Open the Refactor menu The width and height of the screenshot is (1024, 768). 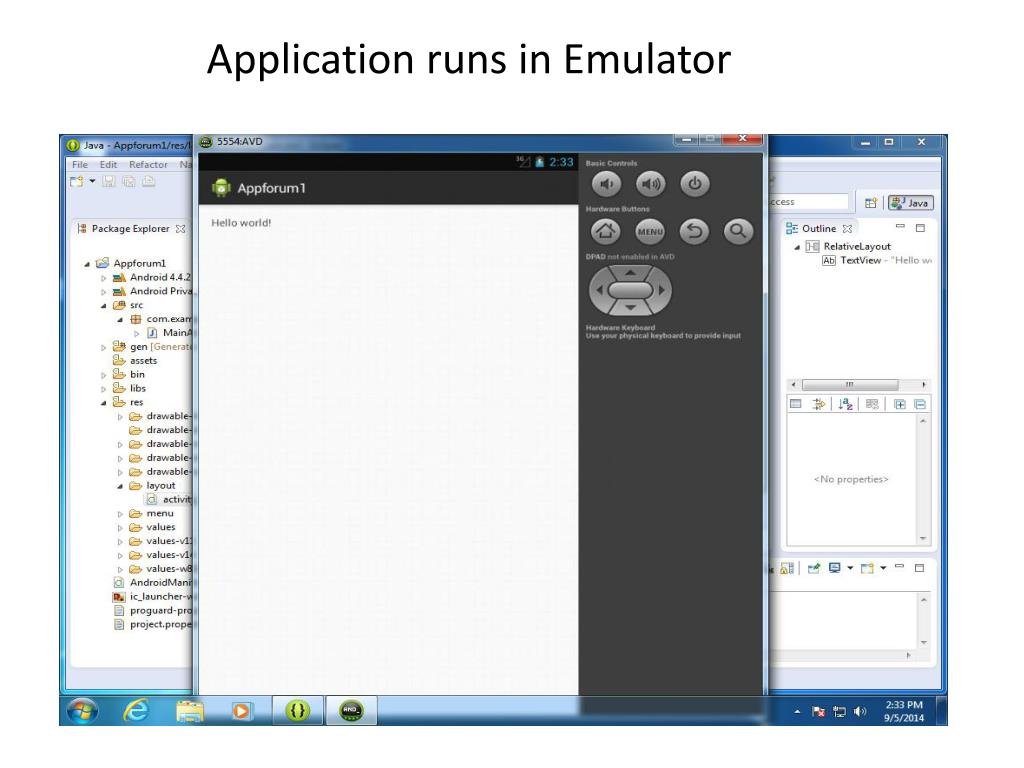point(148,165)
